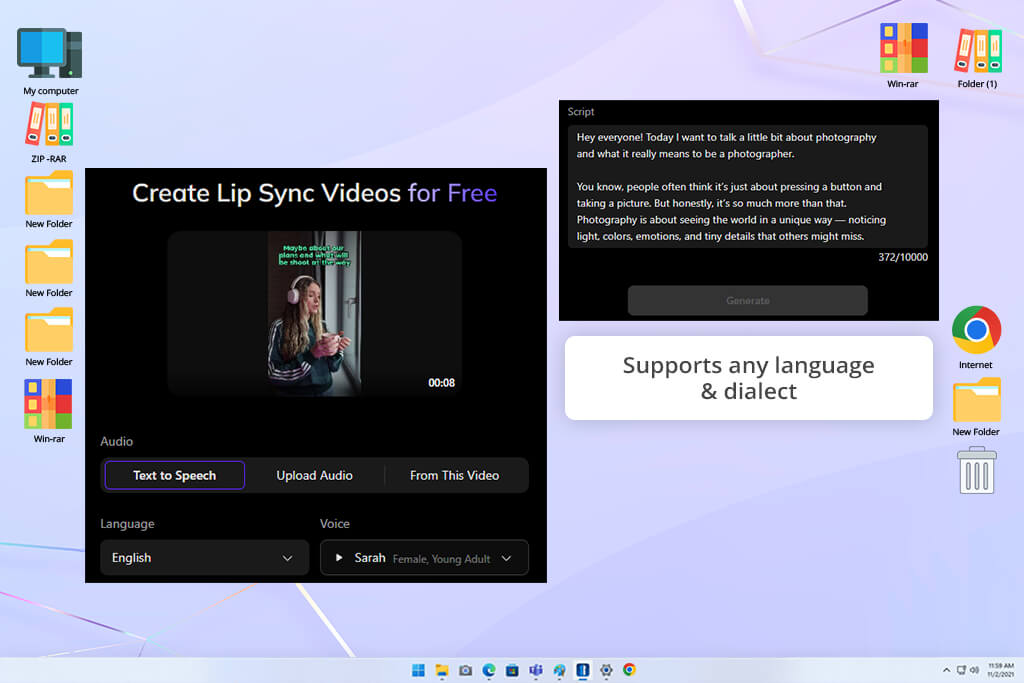Open Microsoft Teams from the taskbar
The image size is (1024, 683).
pyautogui.click(x=536, y=670)
